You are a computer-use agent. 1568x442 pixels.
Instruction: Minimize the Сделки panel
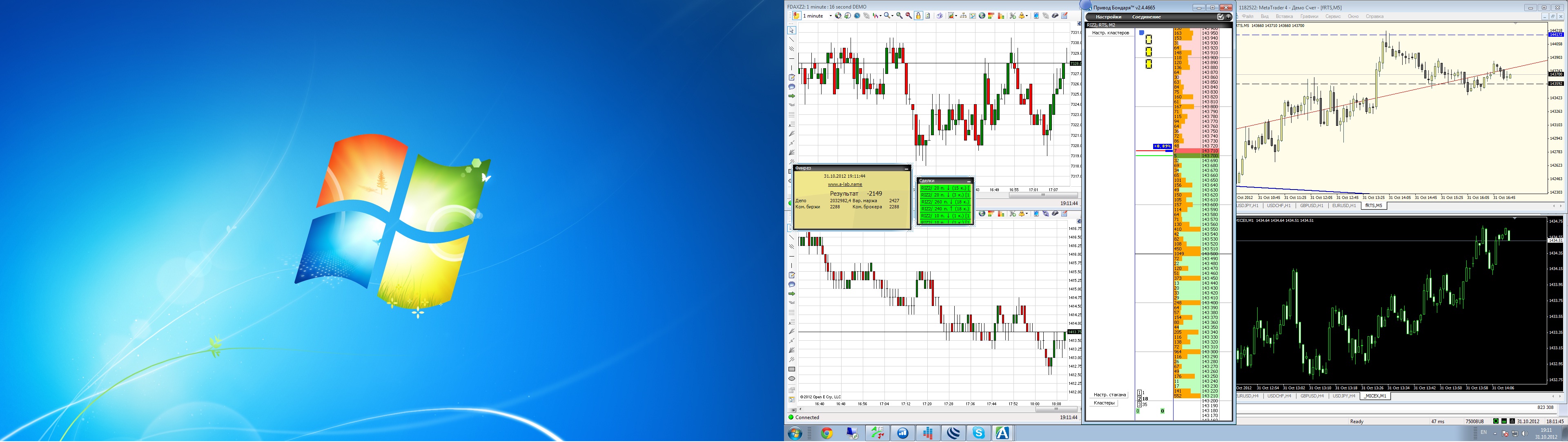point(969,181)
